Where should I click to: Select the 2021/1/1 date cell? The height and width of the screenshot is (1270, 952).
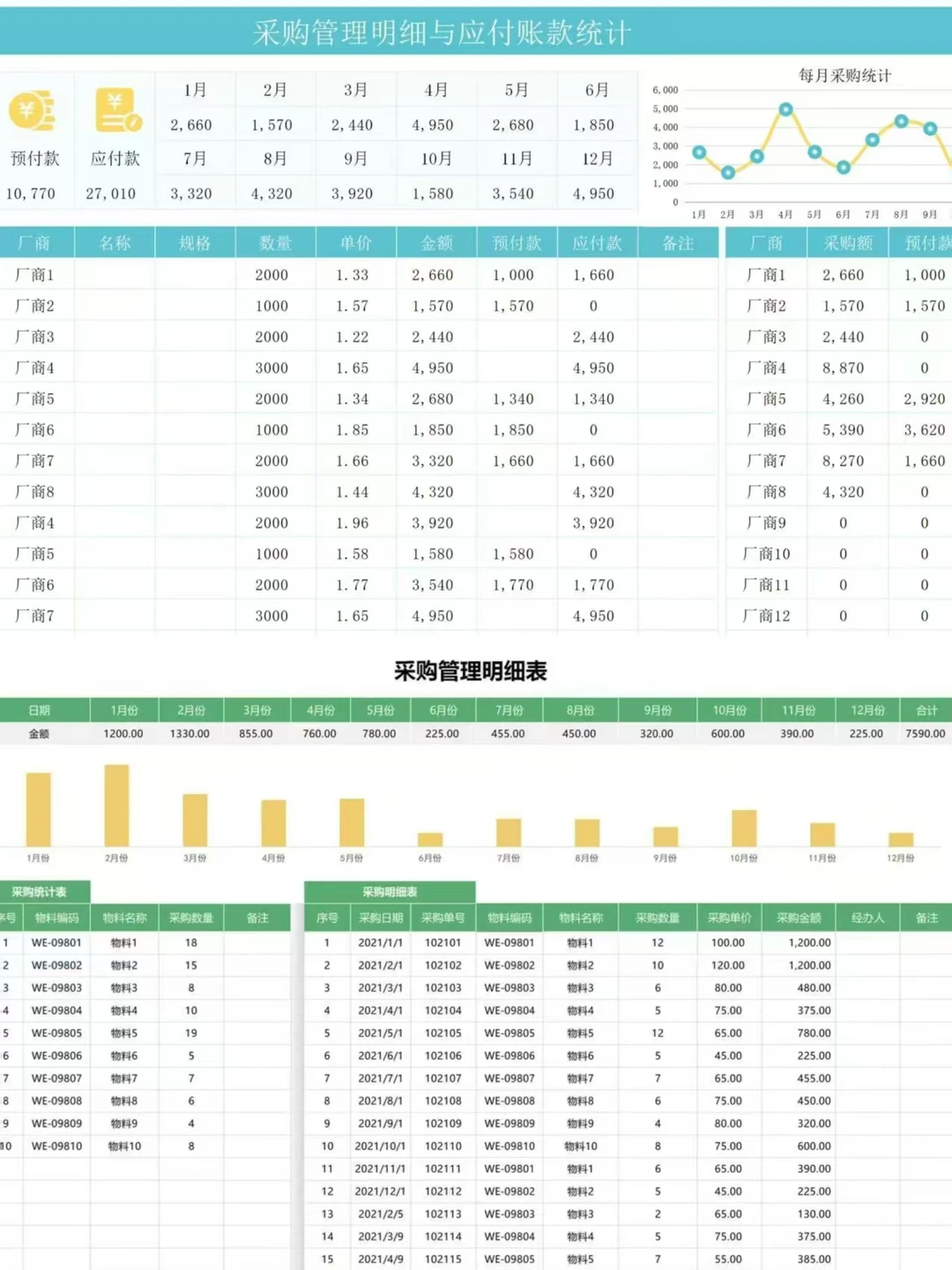click(x=383, y=942)
